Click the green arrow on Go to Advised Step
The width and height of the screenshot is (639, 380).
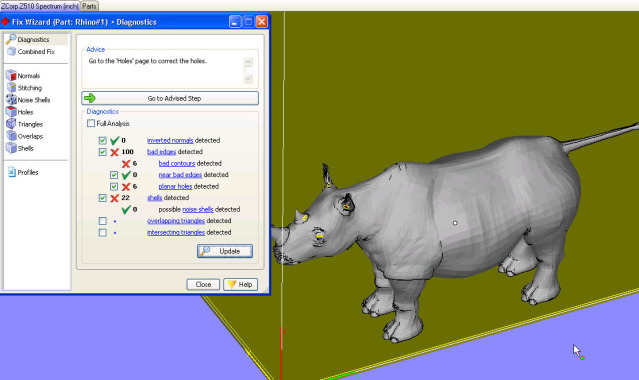pos(90,98)
